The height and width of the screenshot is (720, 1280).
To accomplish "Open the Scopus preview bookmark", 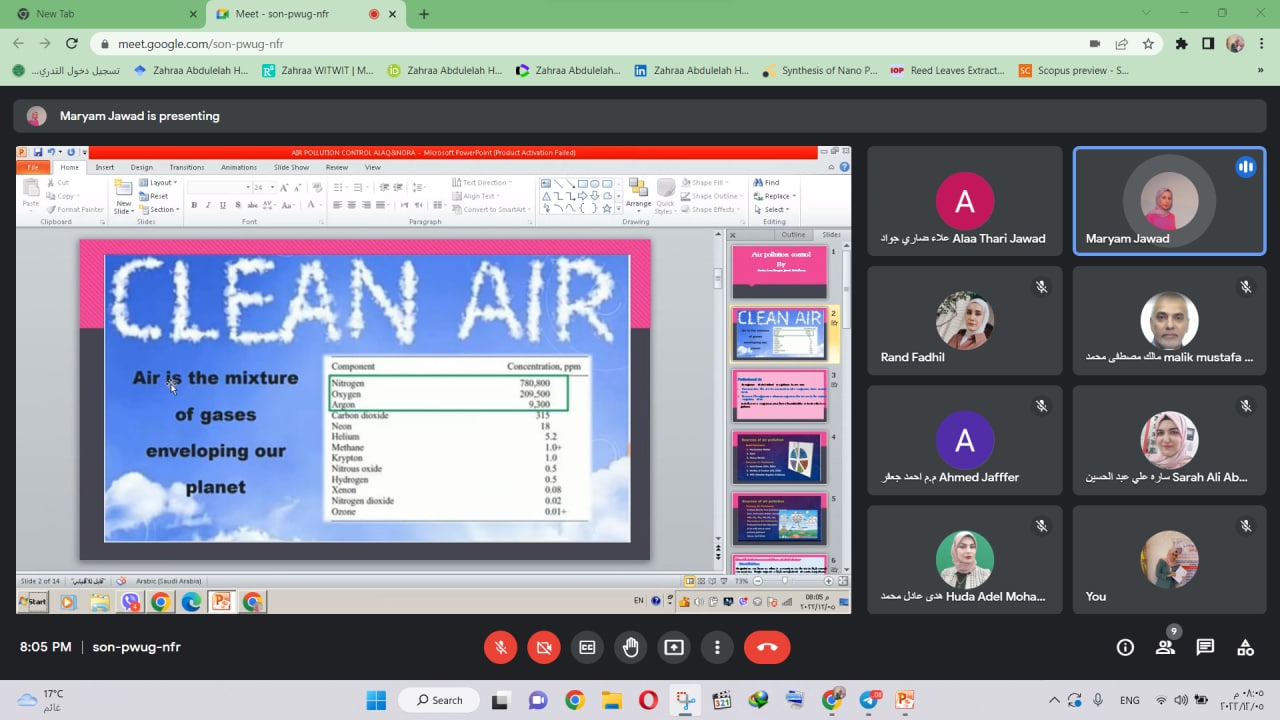I will pyautogui.click(x=1074, y=70).
